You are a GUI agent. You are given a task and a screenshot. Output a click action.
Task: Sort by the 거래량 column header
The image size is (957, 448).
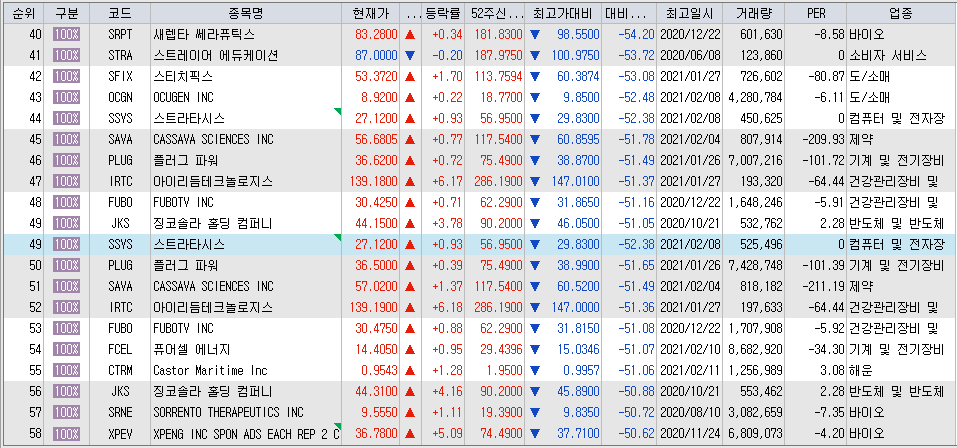pyautogui.click(x=754, y=13)
